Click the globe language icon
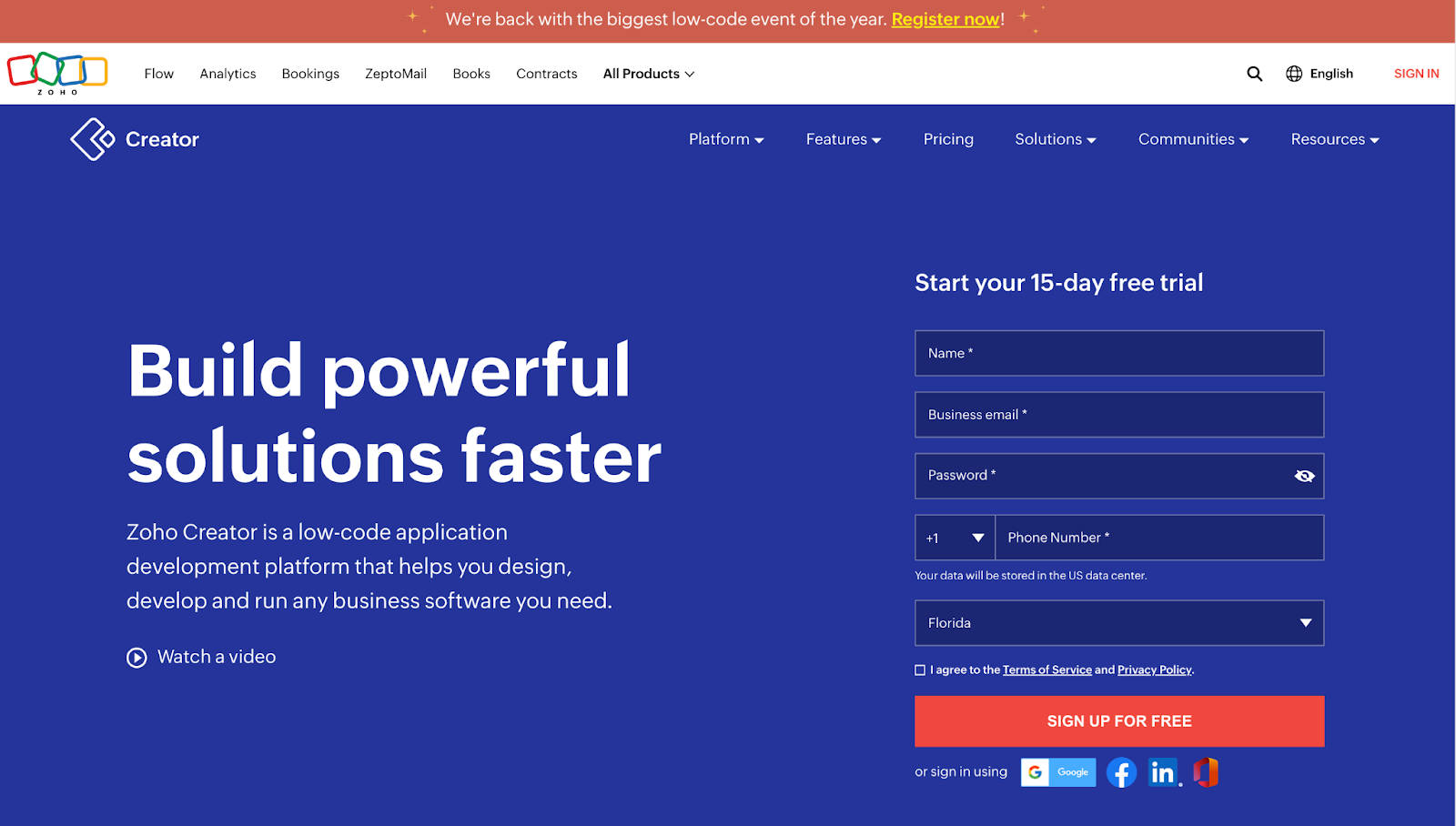The image size is (1456, 826). [1294, 74]
